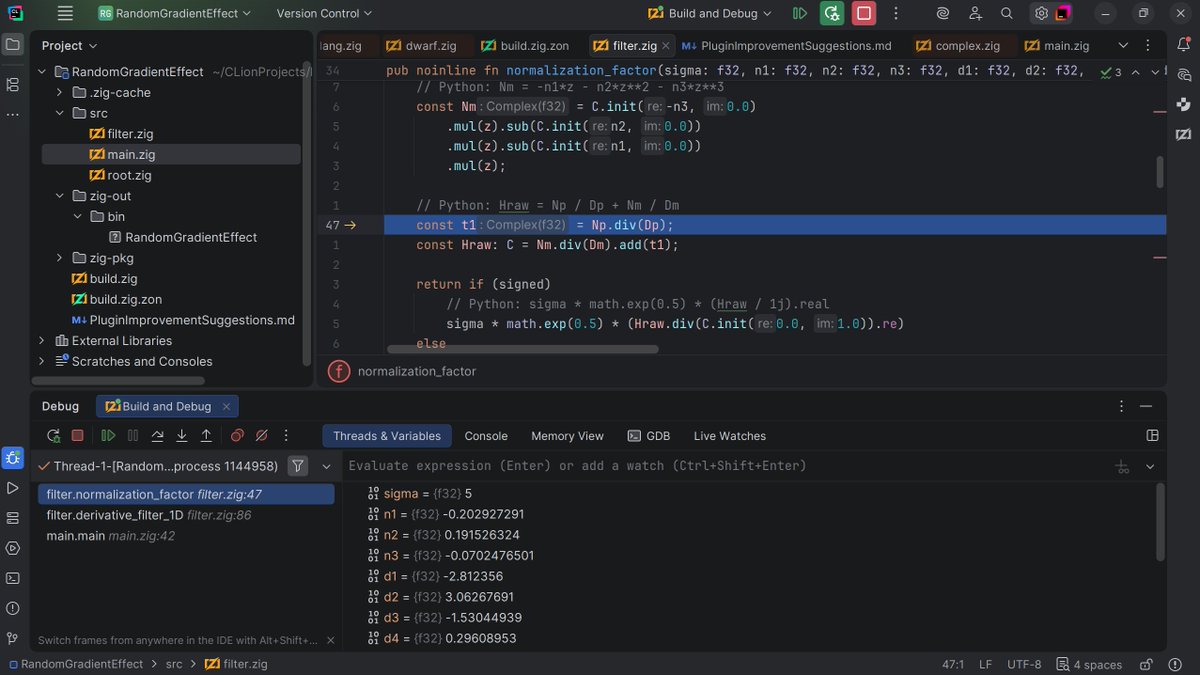Pause program in the debug toolbar
Viewport: 1200px width, 675px height.
[133, 436]
